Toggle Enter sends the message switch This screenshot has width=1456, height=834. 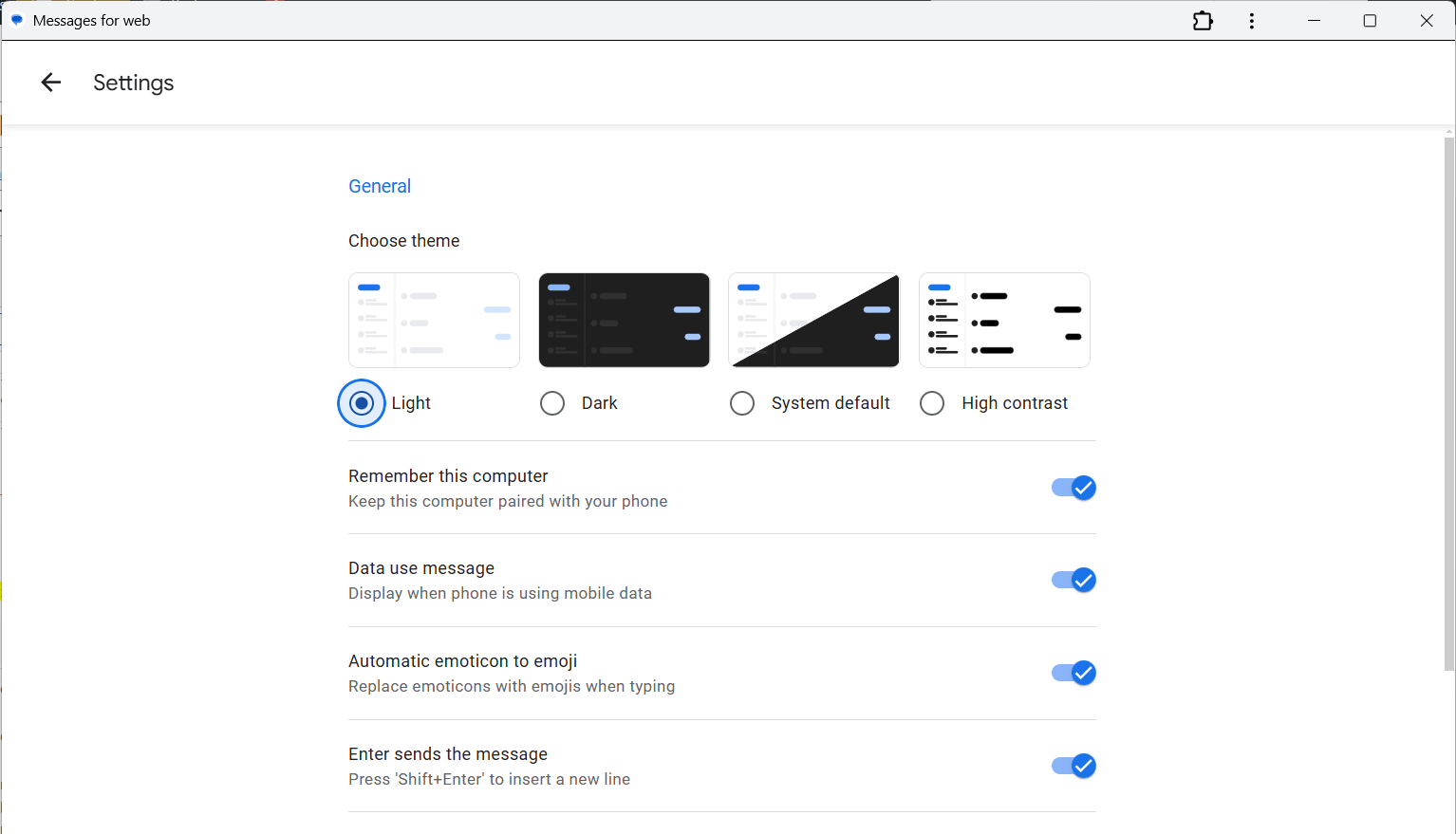coord(1073,766)
